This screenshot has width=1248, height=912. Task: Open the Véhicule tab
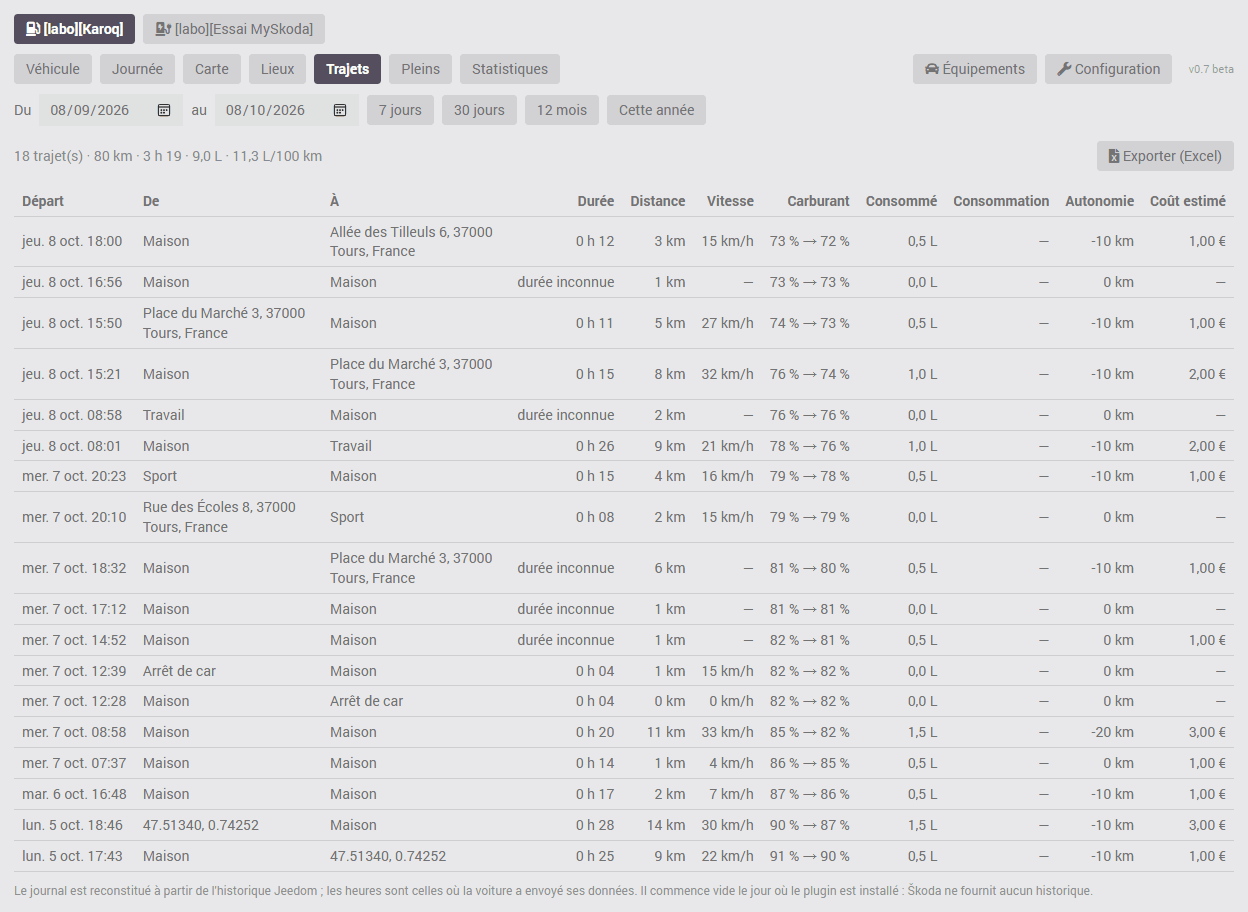pos(53,69)
